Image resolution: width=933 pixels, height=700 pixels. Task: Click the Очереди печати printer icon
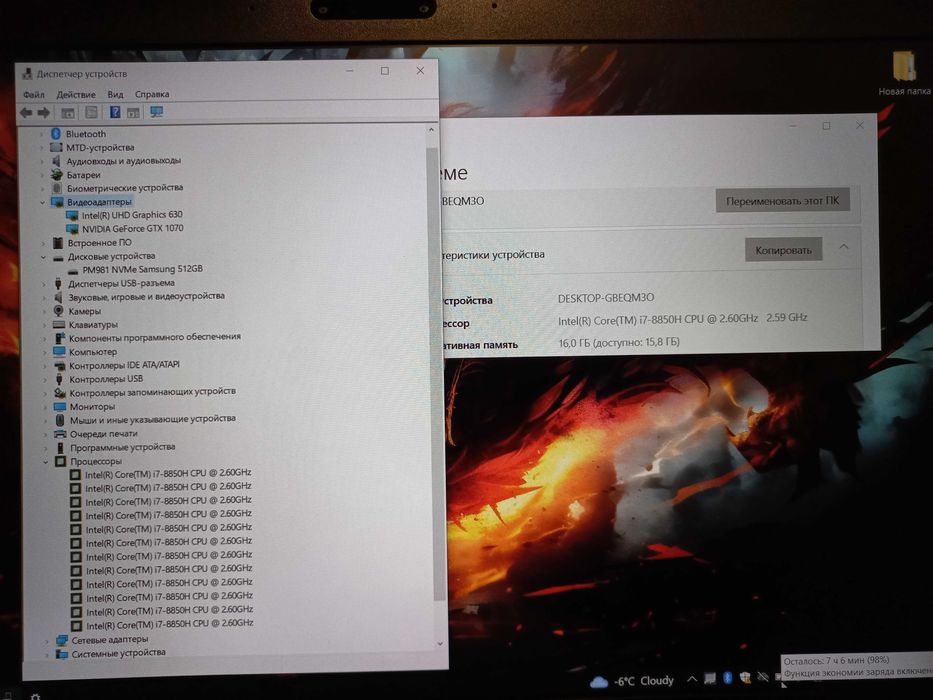click(x=60, y=434)
